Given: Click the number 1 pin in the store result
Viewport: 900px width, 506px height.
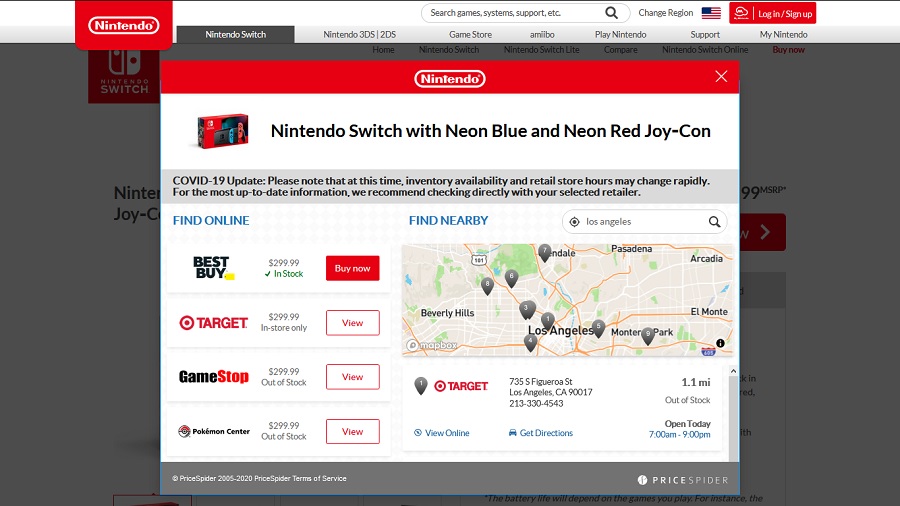Looking at the screenshot, I should point(421,386).
